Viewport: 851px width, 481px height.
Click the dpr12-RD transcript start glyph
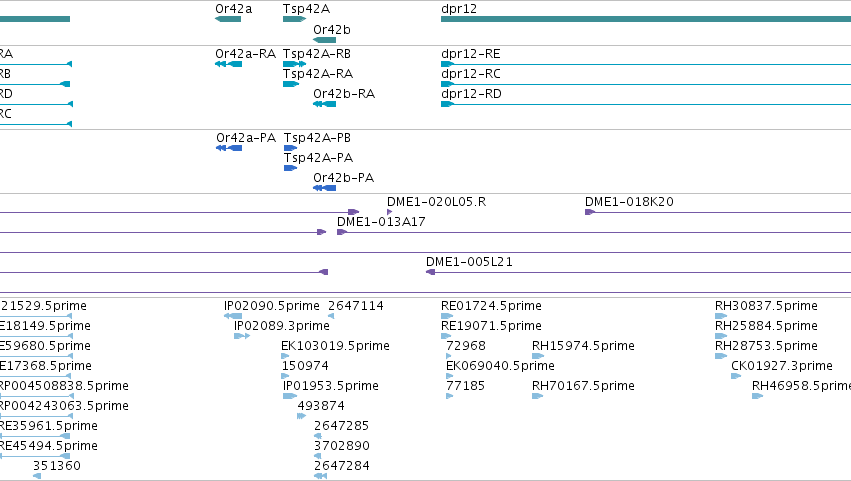pyautogui.click(x=447, y=104)
